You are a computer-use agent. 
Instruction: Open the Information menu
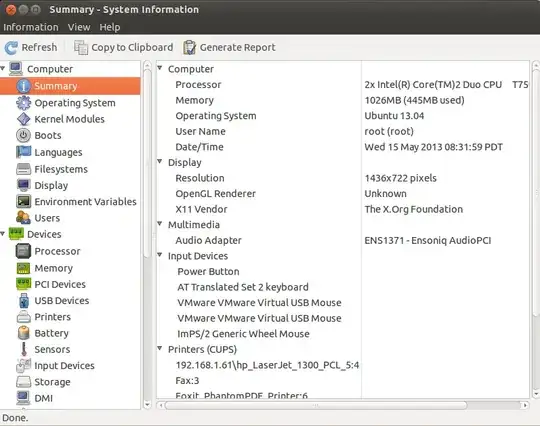[31, 27]
